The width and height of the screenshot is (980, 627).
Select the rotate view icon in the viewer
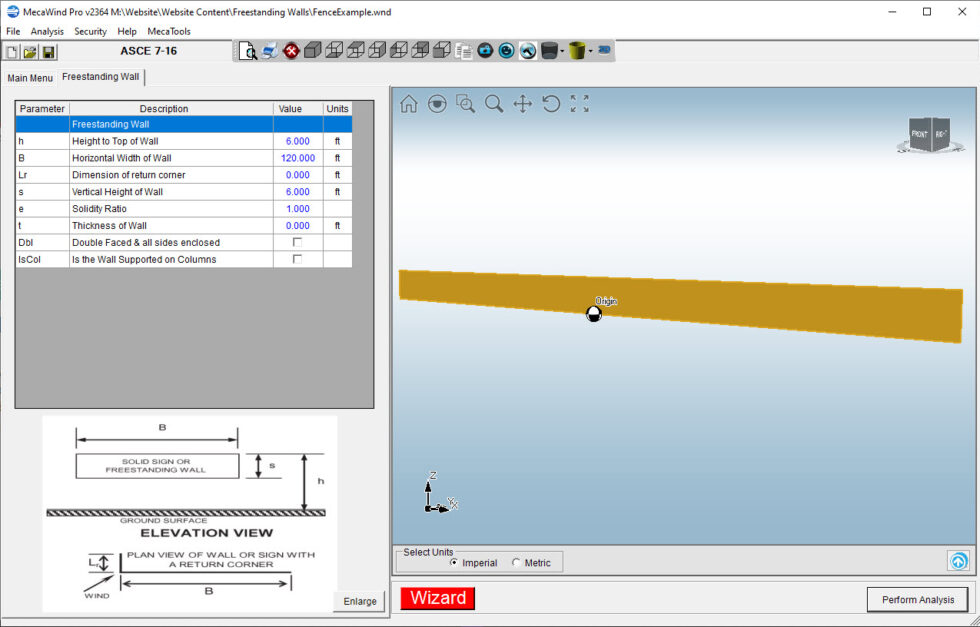point(550,103)
